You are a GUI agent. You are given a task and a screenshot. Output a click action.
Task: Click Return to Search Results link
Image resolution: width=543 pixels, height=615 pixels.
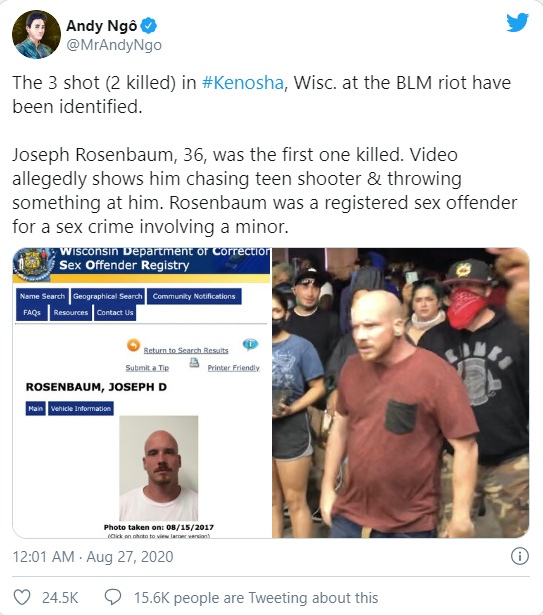[186, 350]
